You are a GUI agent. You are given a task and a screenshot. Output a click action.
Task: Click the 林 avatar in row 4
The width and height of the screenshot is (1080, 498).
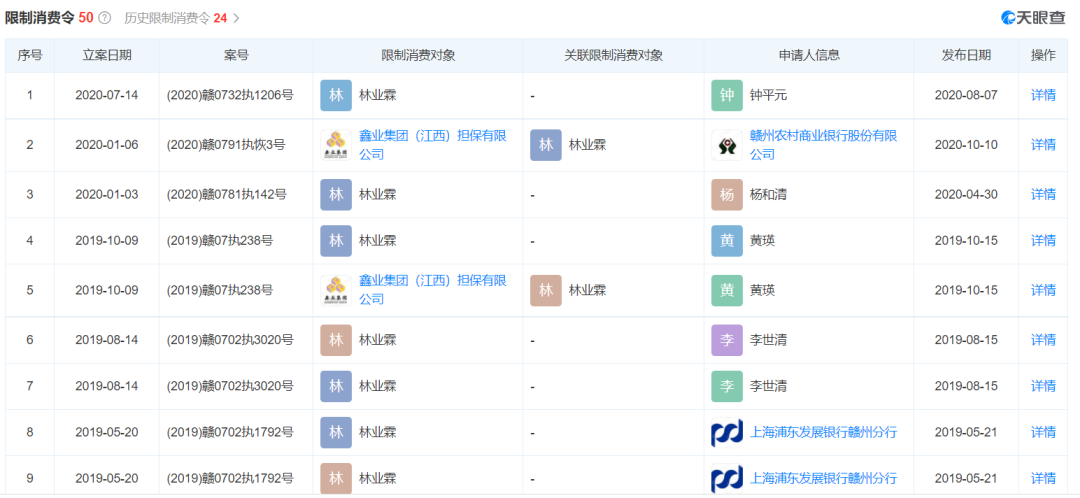tap(336, 240)
